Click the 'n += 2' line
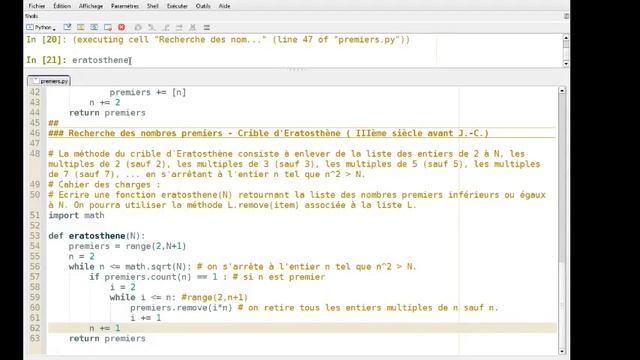 pyautogui.click(x=105, y=102)
